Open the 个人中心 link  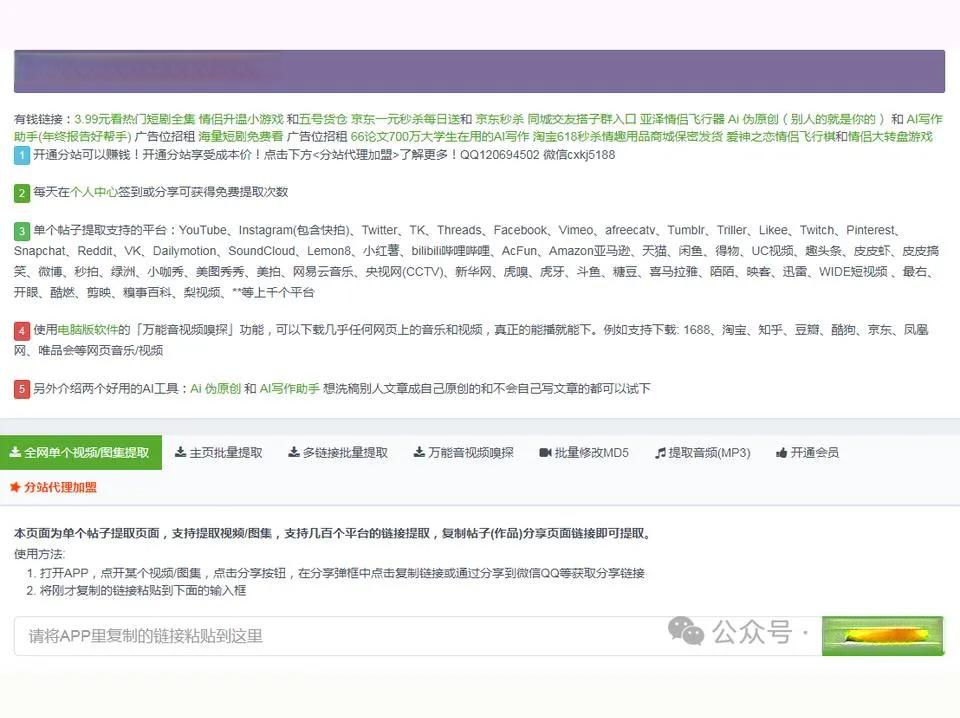(94, 191)
